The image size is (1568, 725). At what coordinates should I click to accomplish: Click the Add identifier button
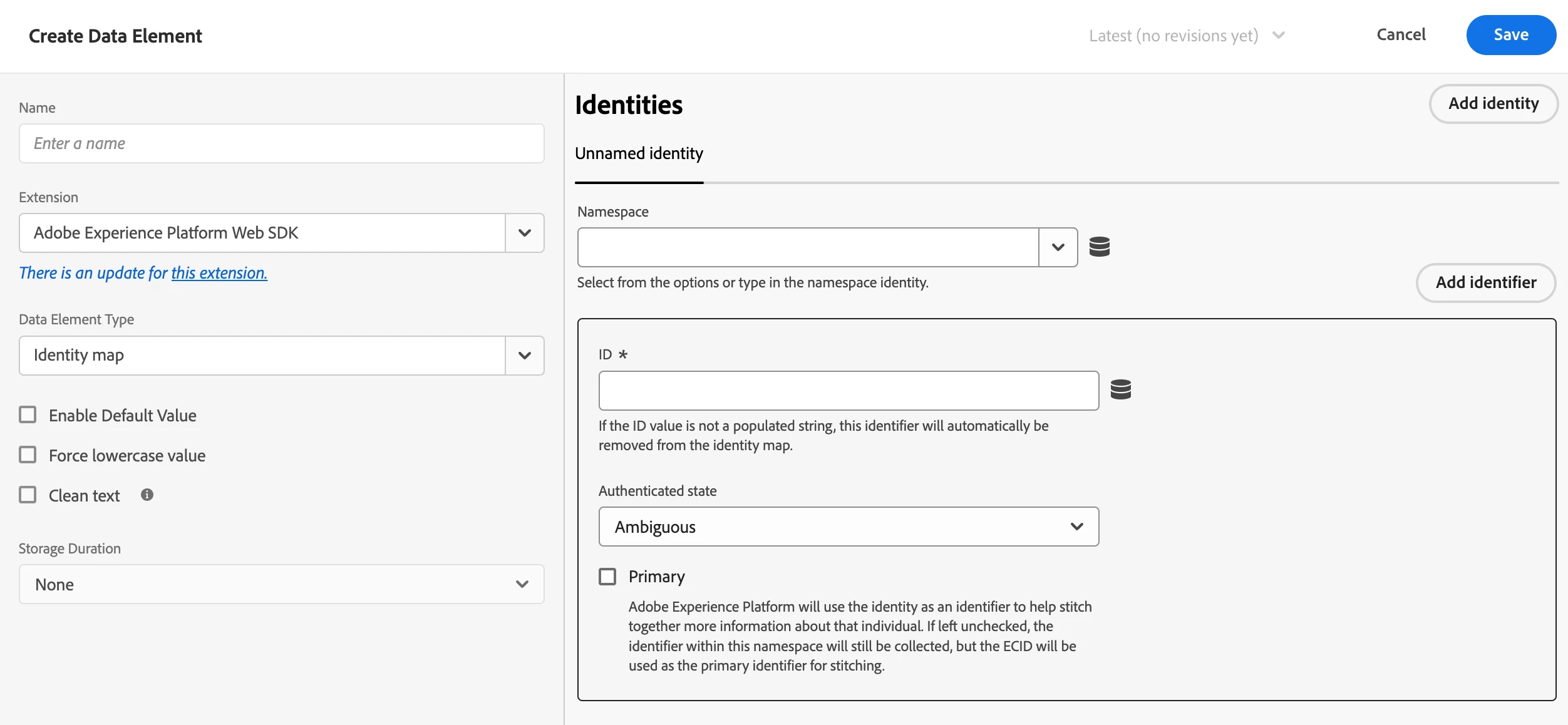[1485, 283]
